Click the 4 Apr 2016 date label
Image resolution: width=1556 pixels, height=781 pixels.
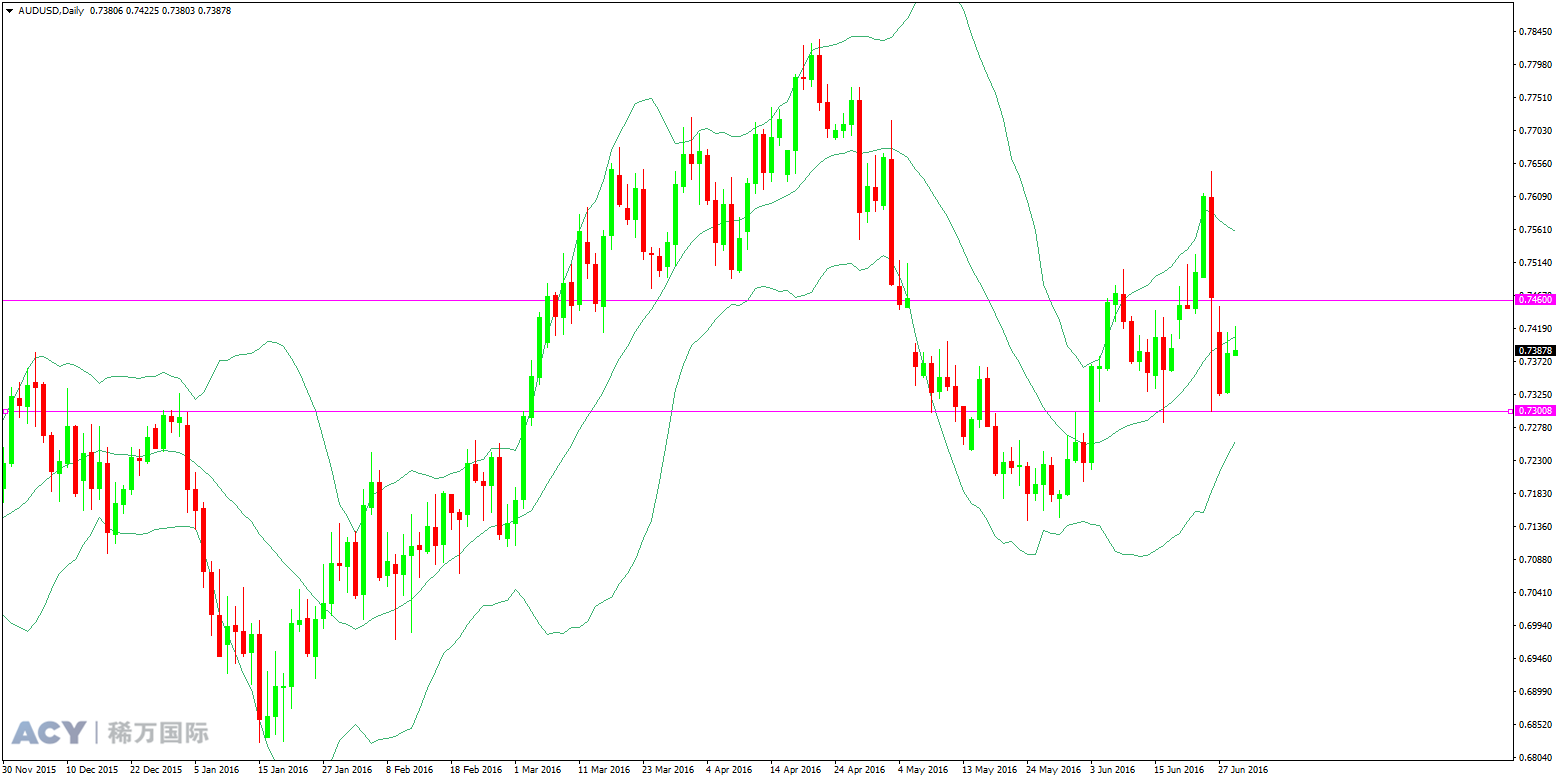[729, 771]
